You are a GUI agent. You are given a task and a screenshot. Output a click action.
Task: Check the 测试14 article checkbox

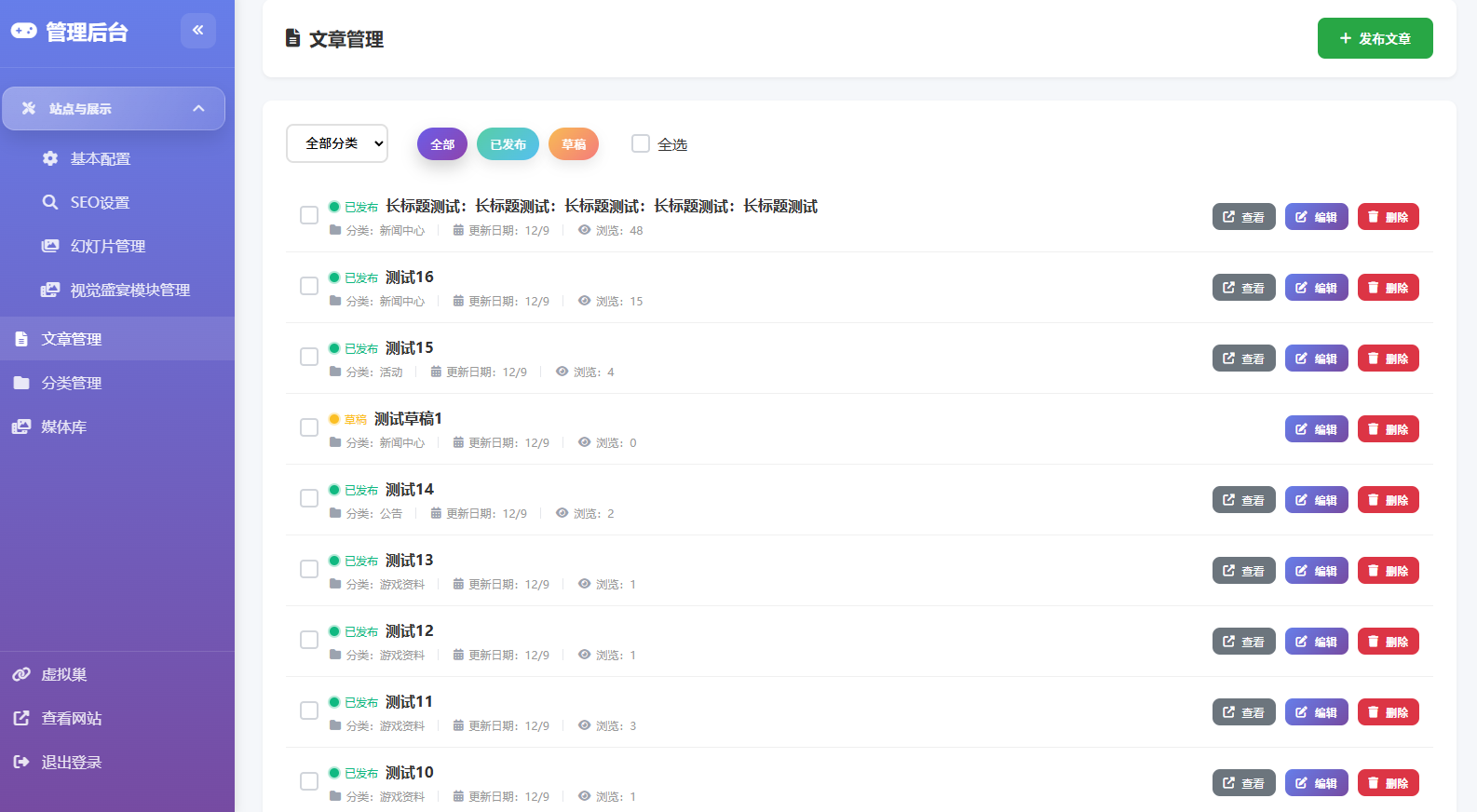coord(309,498)
